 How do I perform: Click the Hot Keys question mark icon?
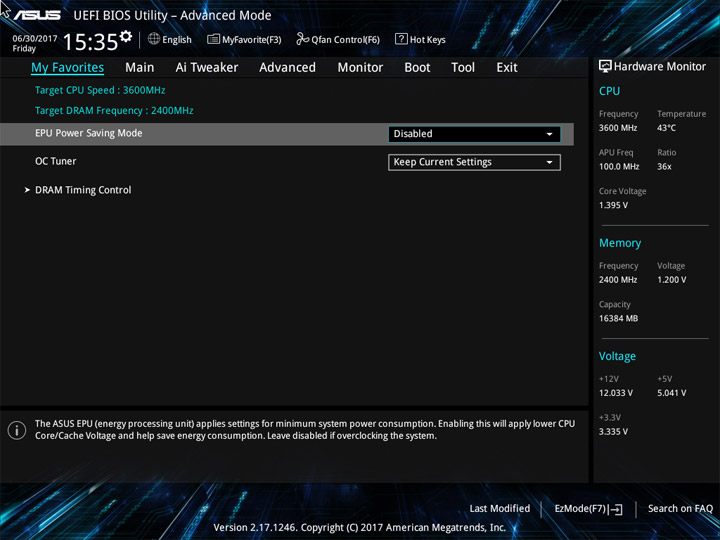pos(401,39)
